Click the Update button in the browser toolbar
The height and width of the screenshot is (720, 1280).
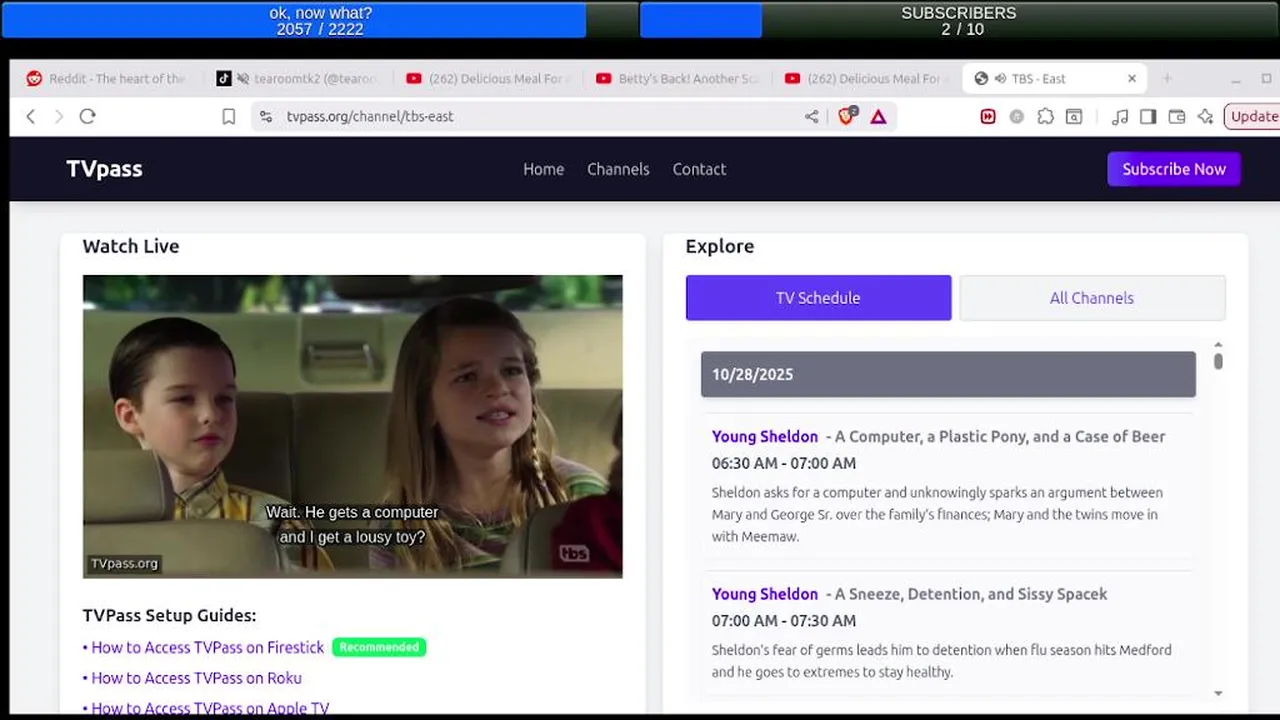click(1252, 117)
